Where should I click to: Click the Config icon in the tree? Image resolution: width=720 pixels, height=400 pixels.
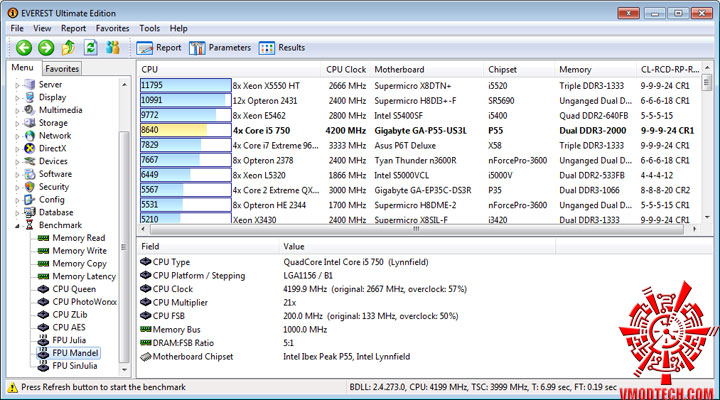click(x=30, y=200)
